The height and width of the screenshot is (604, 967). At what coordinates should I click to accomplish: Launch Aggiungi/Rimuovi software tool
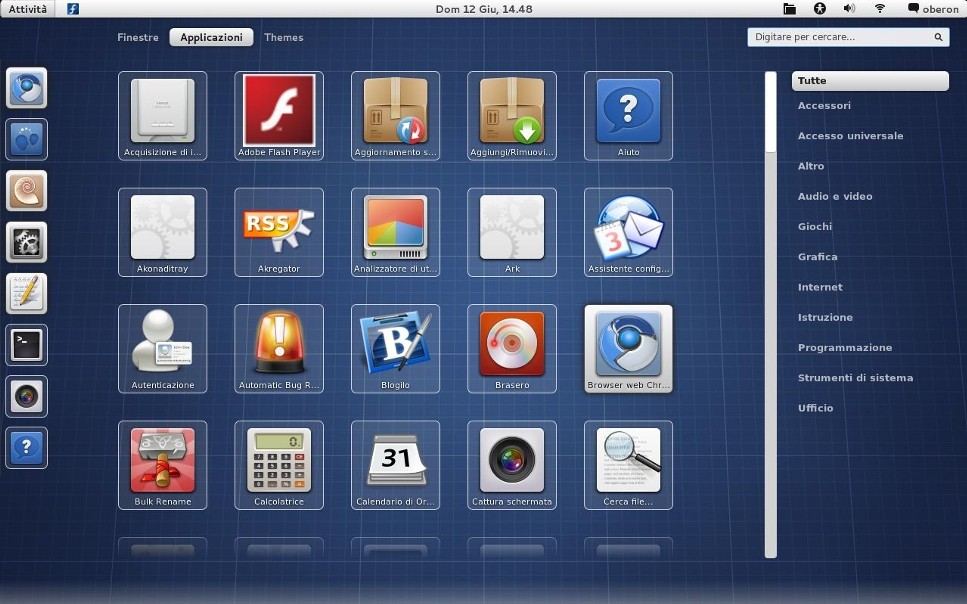click(512, 116)
